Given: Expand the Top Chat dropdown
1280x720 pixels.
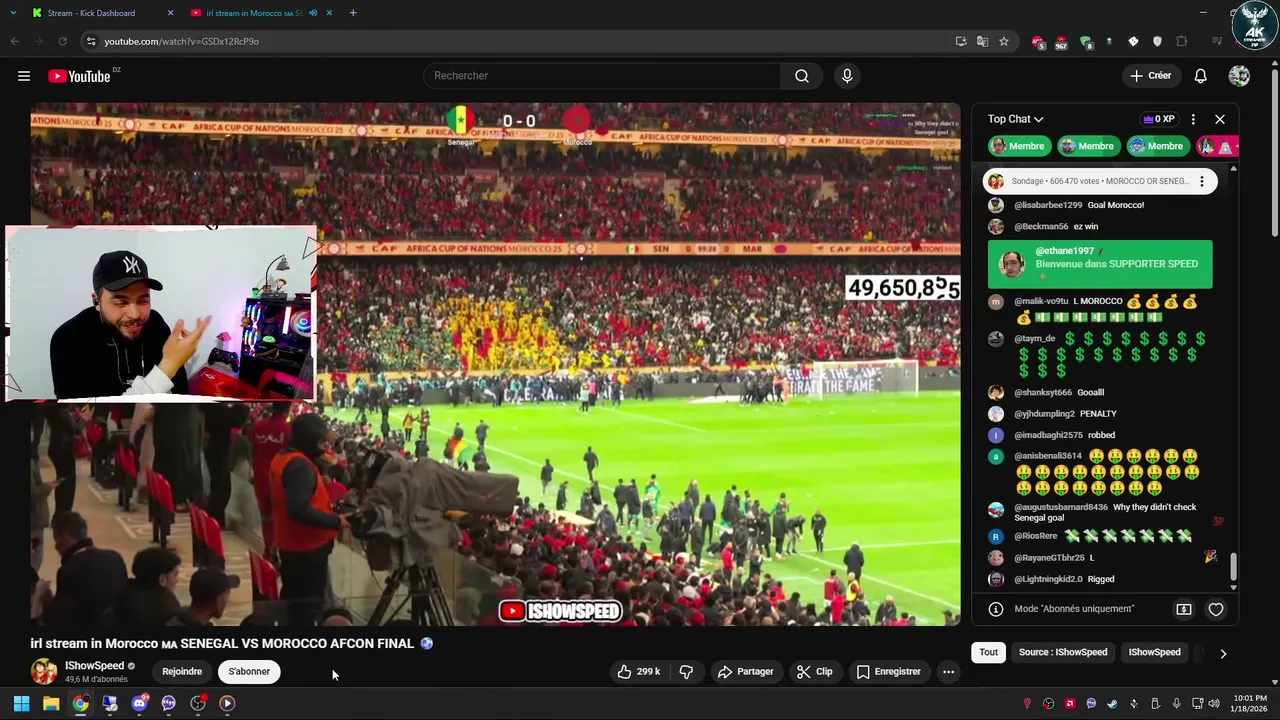Looking at the screenshot, I should [1015, 119].
